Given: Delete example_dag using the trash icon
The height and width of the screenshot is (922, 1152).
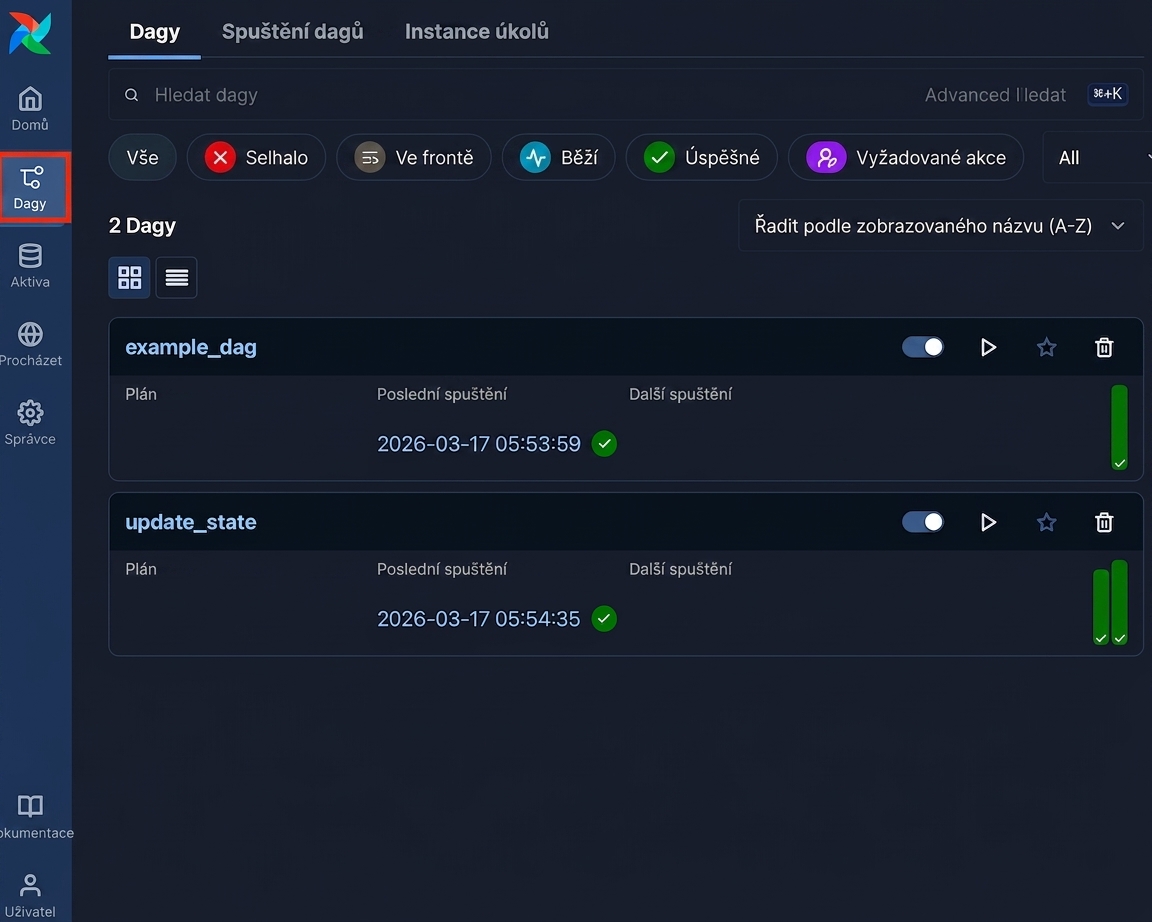Looking at the screenshot, I should [x=1104, y=347].
